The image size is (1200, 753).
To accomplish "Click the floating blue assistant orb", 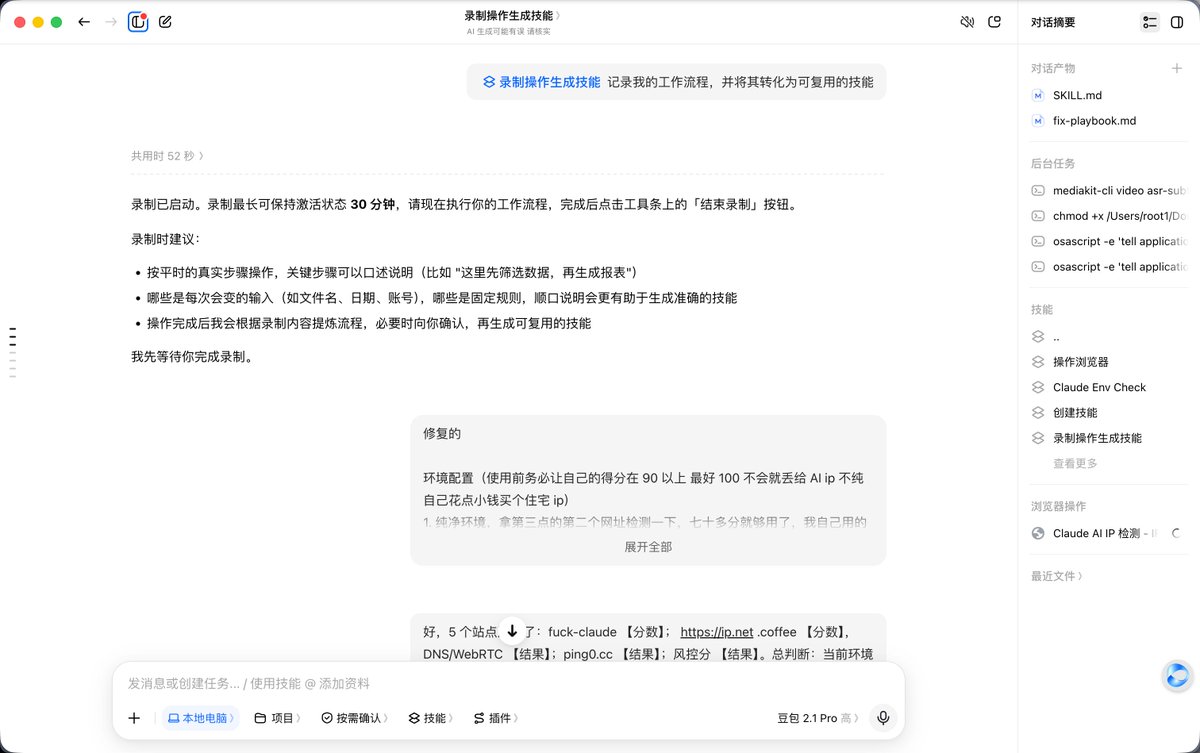I will [x=1178, y=676].
